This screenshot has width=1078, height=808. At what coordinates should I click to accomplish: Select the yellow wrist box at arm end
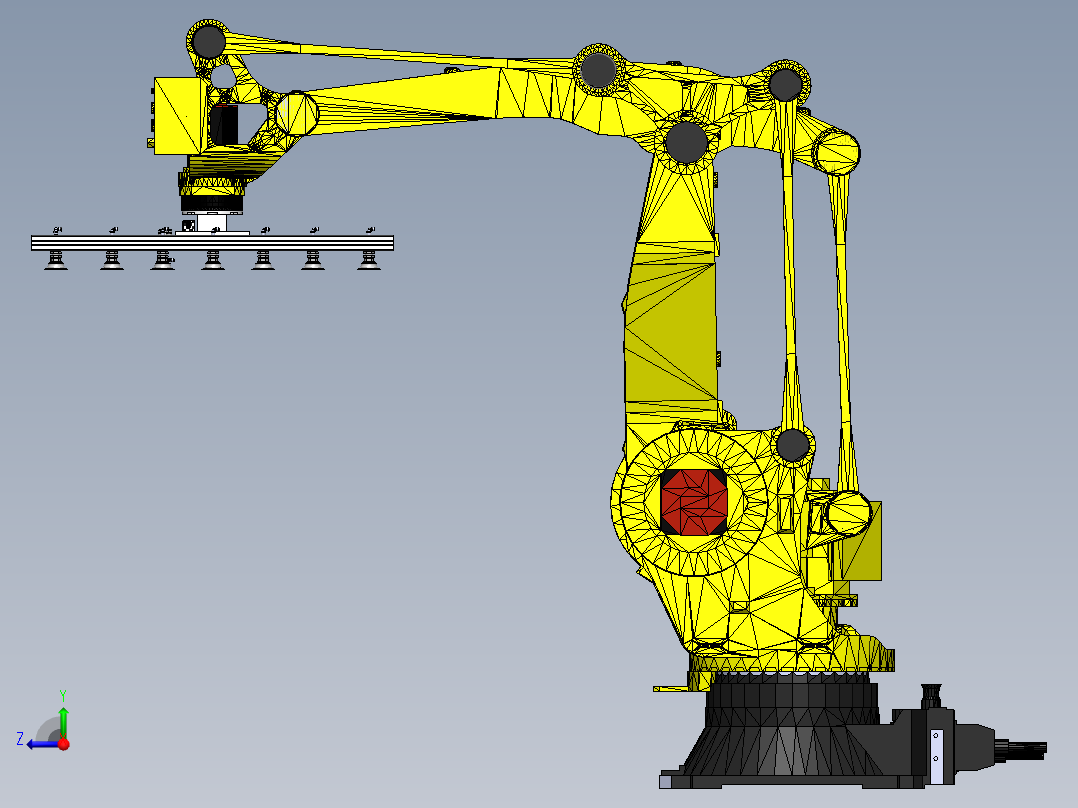(180, 116)
